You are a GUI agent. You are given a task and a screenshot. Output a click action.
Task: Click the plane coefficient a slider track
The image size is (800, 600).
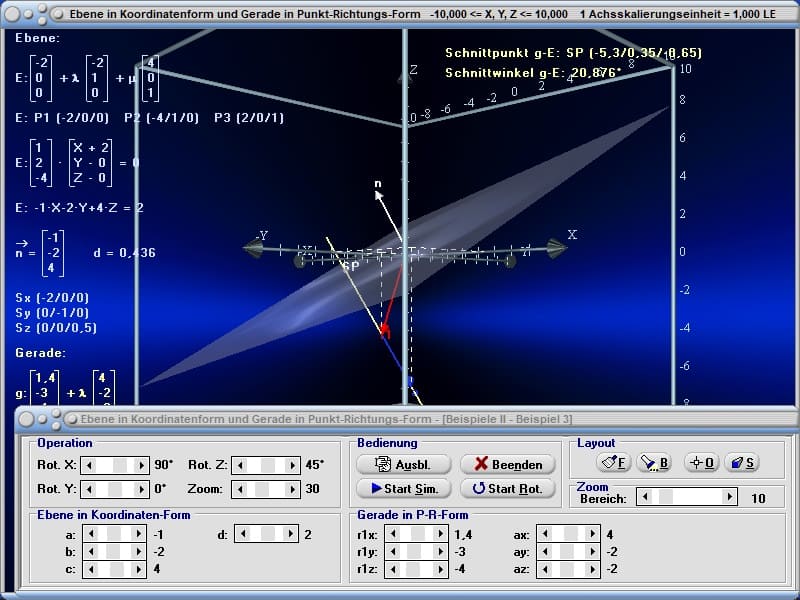click(x=115, y=534)
